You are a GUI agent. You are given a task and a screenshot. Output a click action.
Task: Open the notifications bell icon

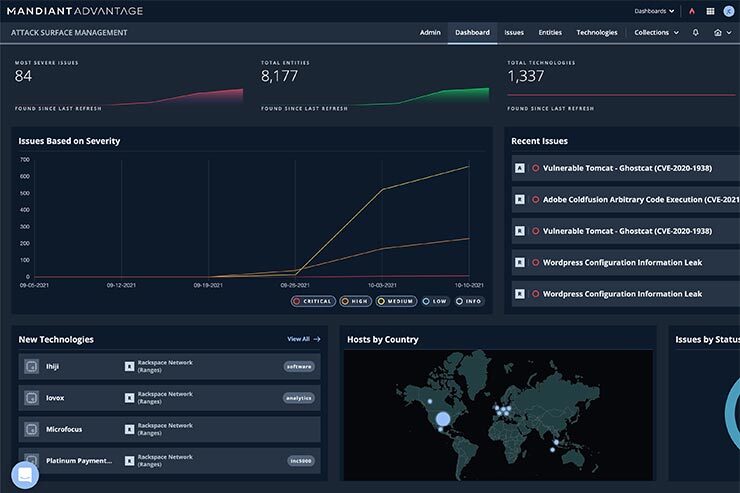click(x=696, y=32)
